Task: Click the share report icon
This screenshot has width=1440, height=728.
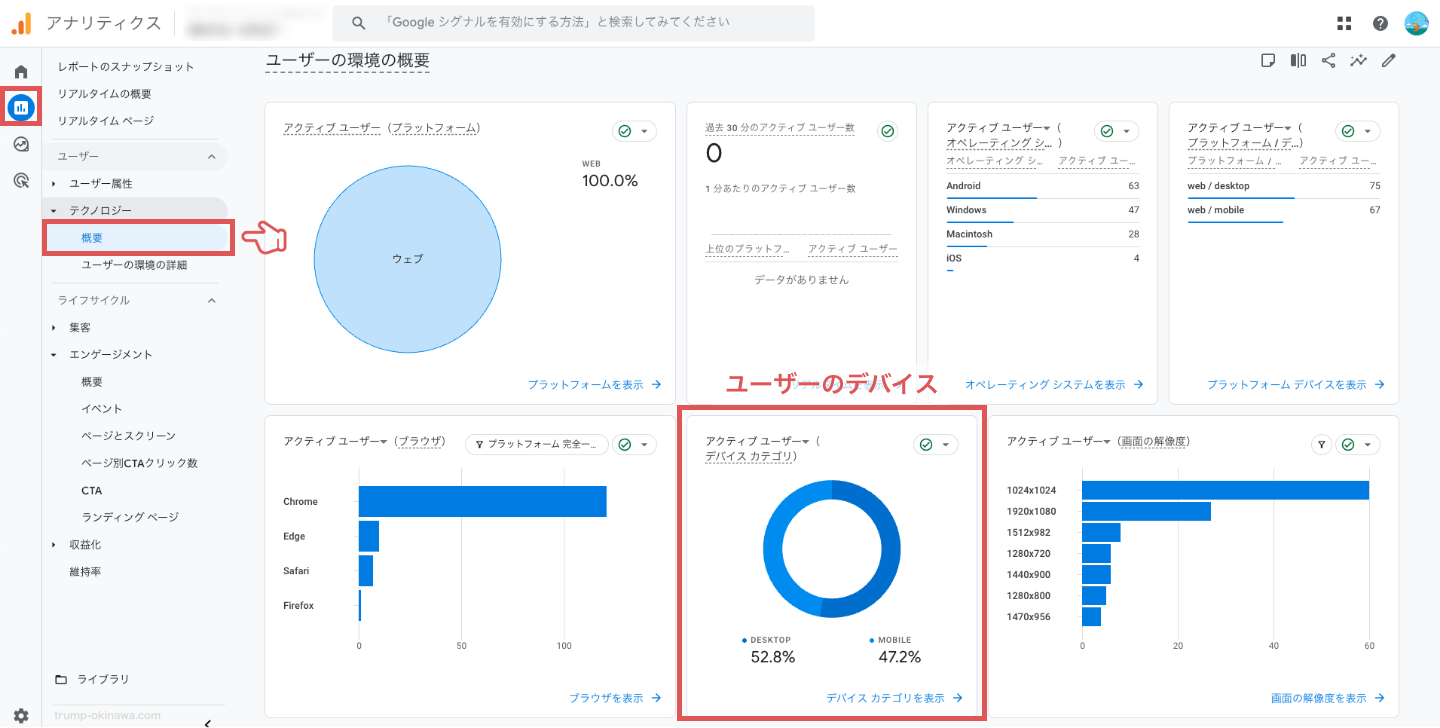Action: pyautogui.click(x=1328, y=60)
